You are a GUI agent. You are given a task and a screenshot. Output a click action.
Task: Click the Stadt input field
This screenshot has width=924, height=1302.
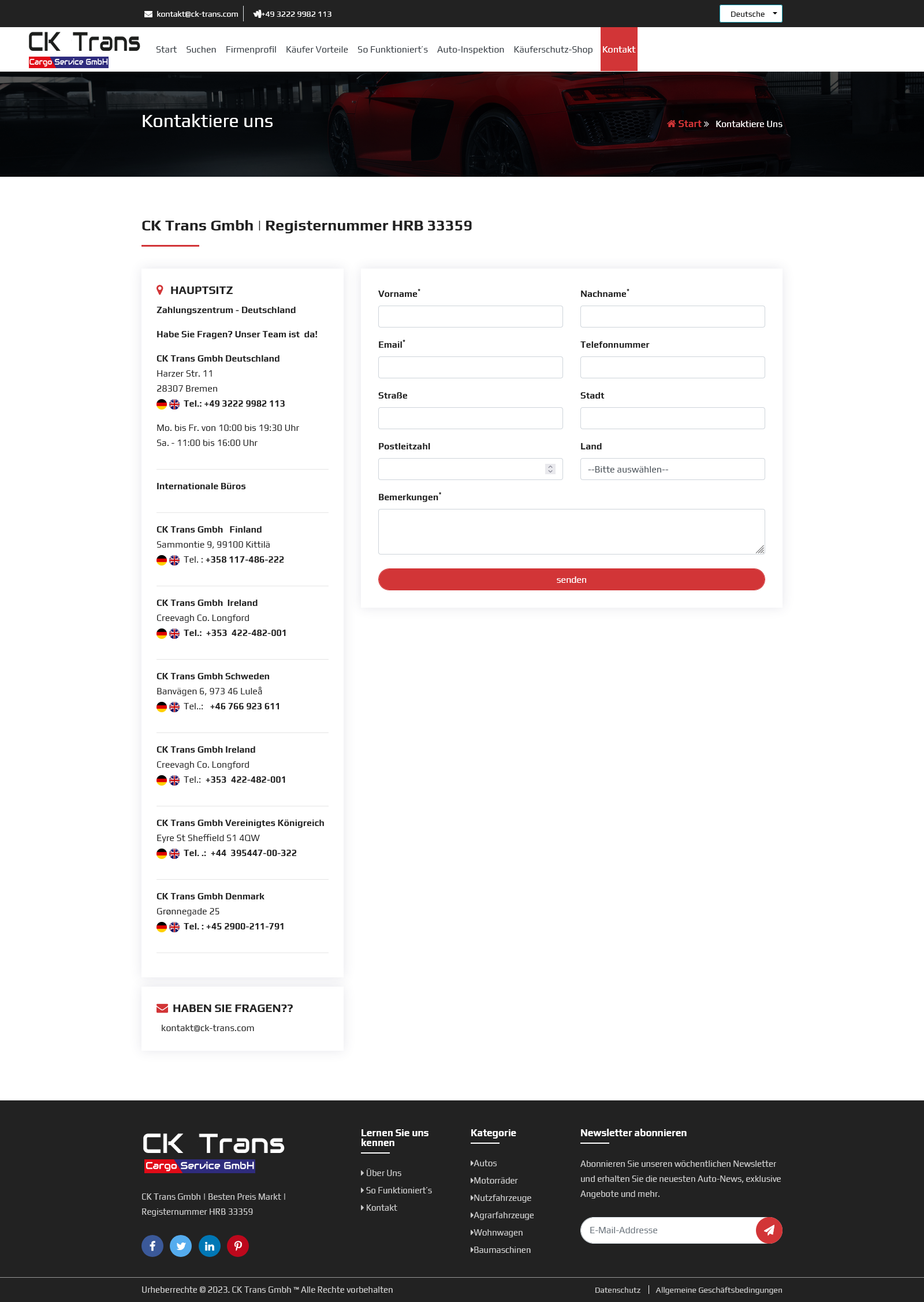pos(673,418)
